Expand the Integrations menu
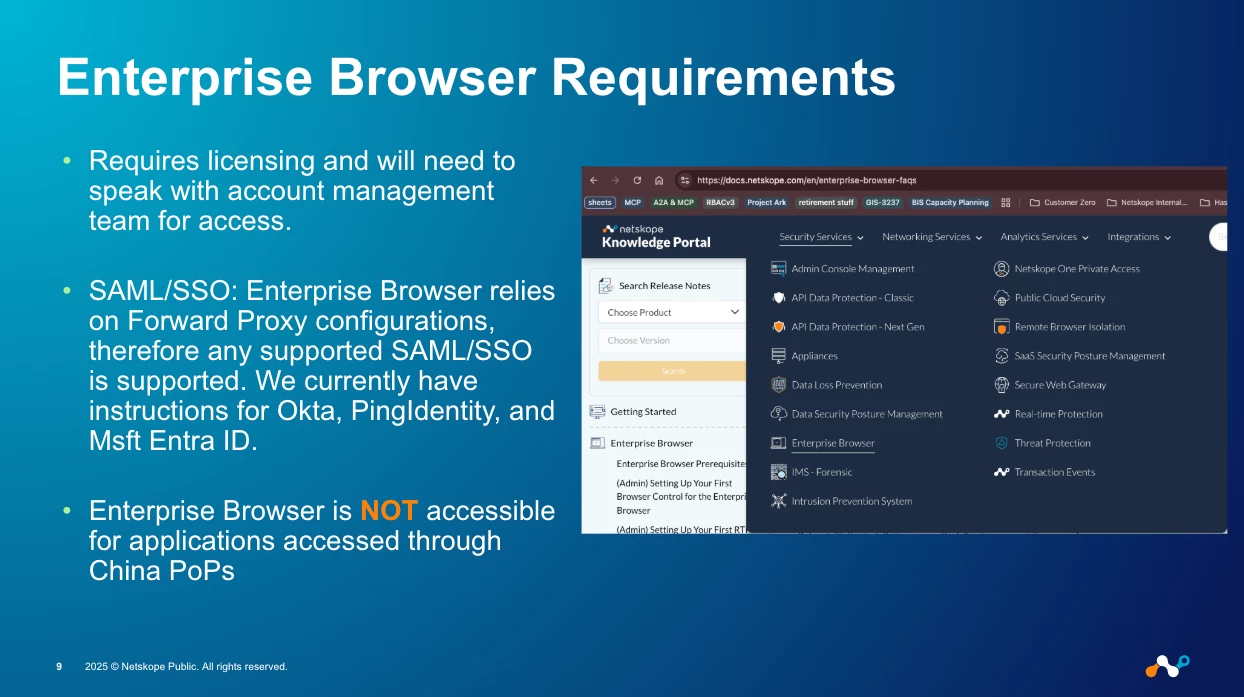 1139,237
